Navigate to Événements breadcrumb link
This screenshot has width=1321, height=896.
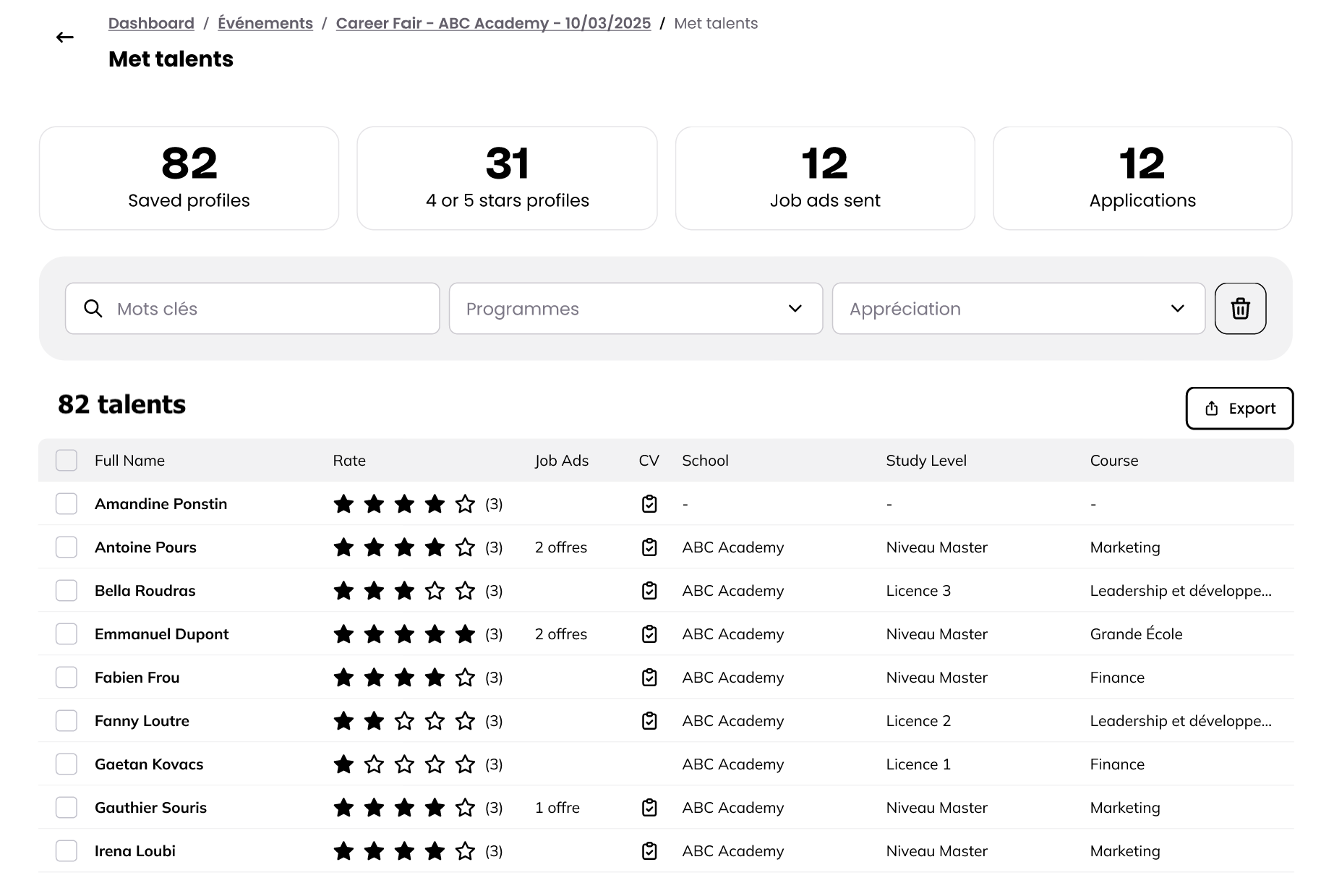pos(265,23)
